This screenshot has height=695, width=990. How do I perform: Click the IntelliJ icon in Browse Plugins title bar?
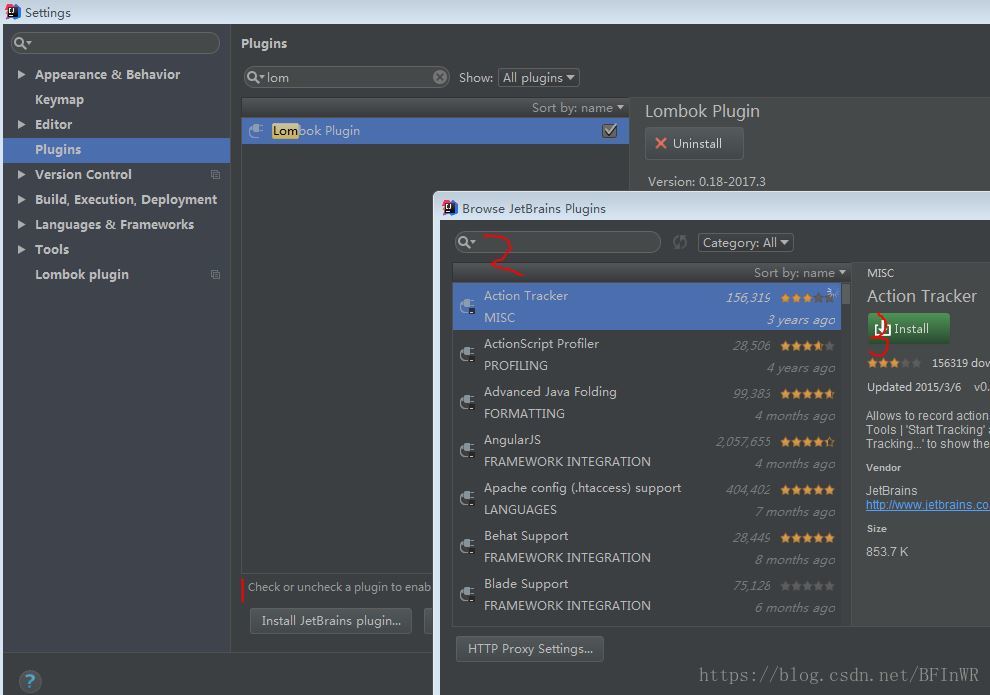point(450,208)
